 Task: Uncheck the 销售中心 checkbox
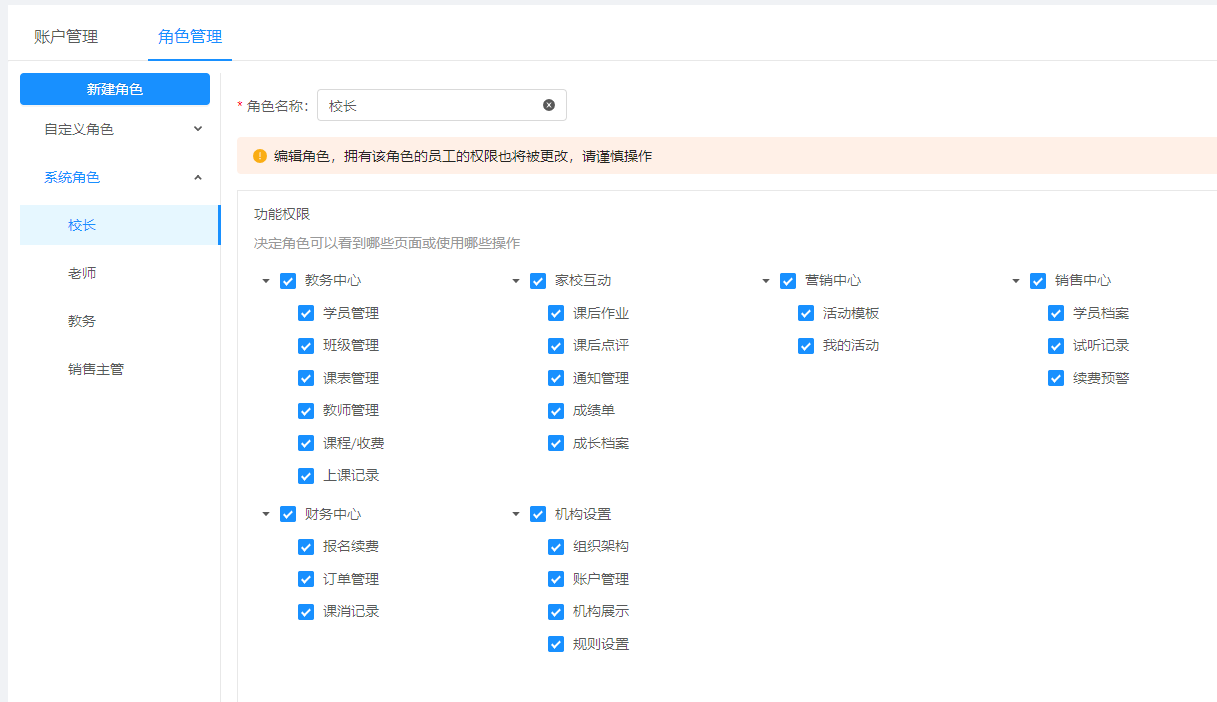(1038, 281)
